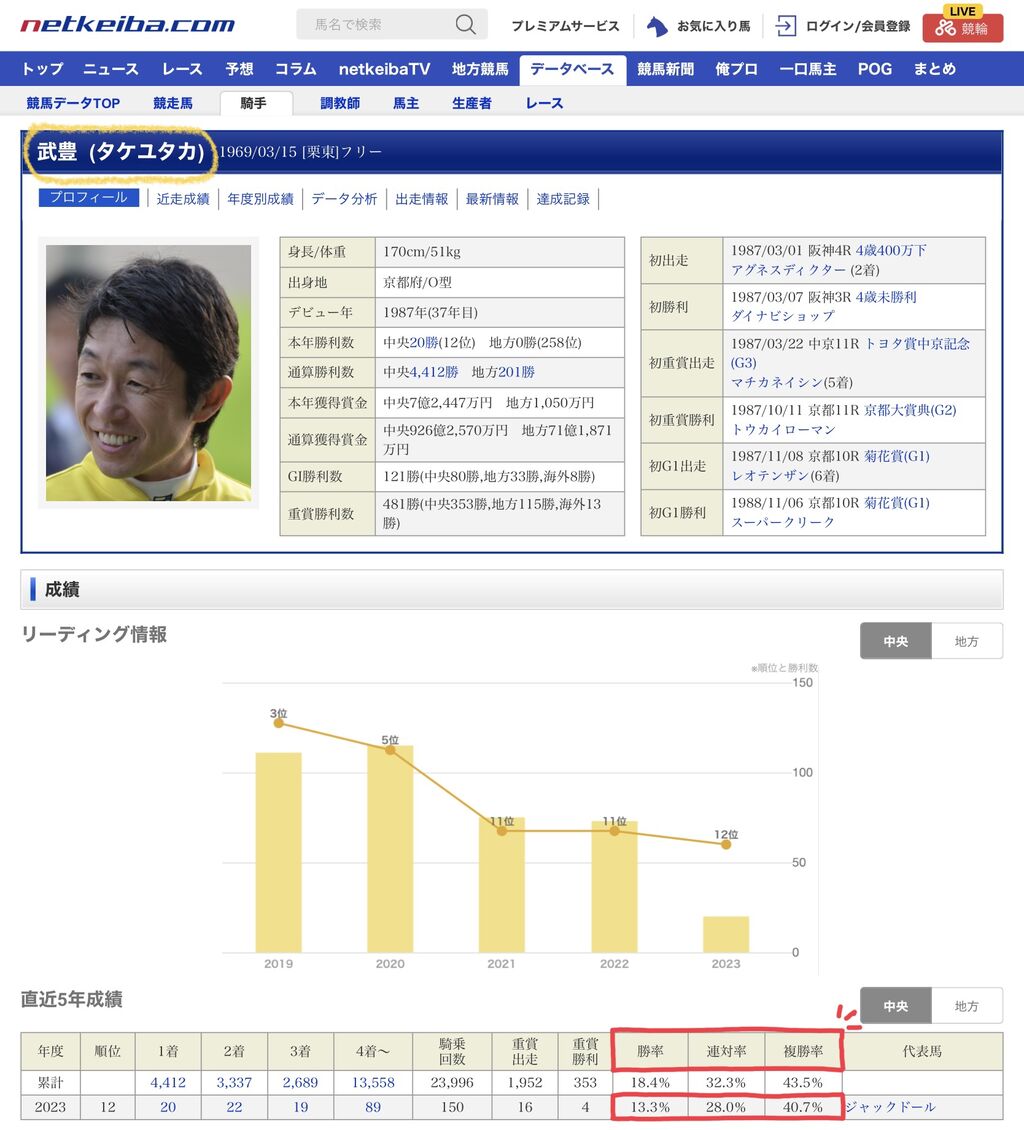Viewport: 1024px width, 1130px height.
Task: Open 年度別成績 tab
Action: (260, 199)
